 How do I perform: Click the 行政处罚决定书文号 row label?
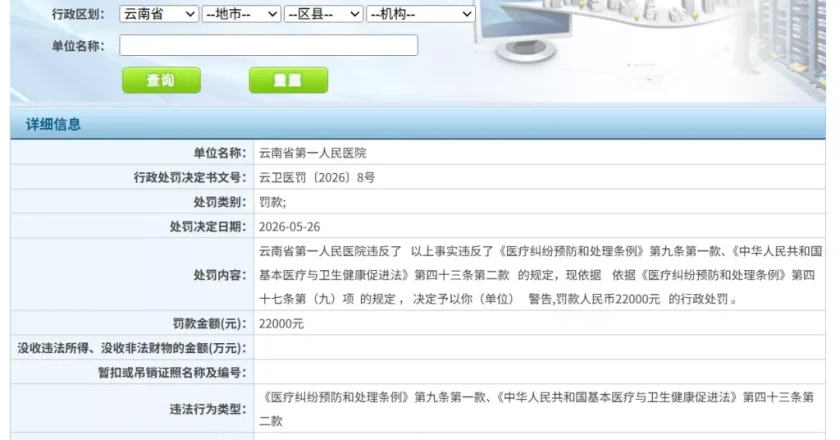point(190,178)
